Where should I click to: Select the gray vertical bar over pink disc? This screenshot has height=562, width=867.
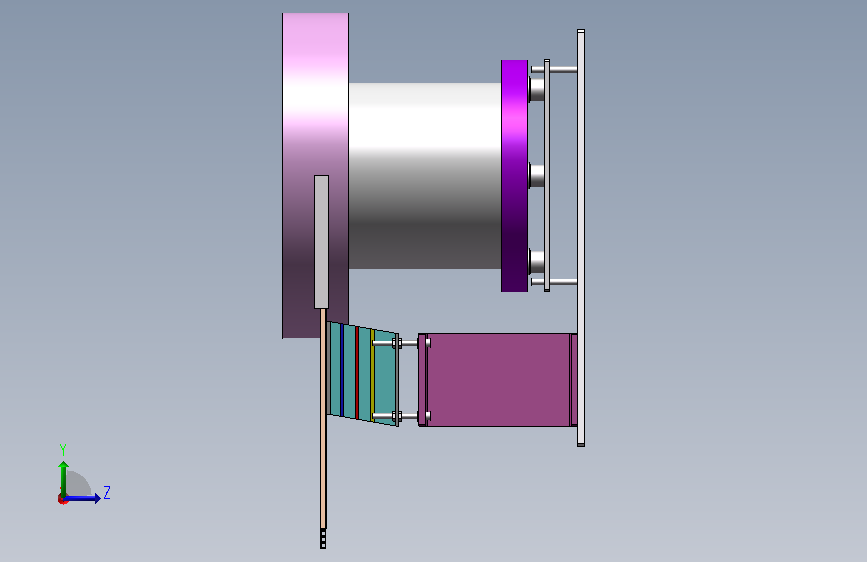click(321, 242)
